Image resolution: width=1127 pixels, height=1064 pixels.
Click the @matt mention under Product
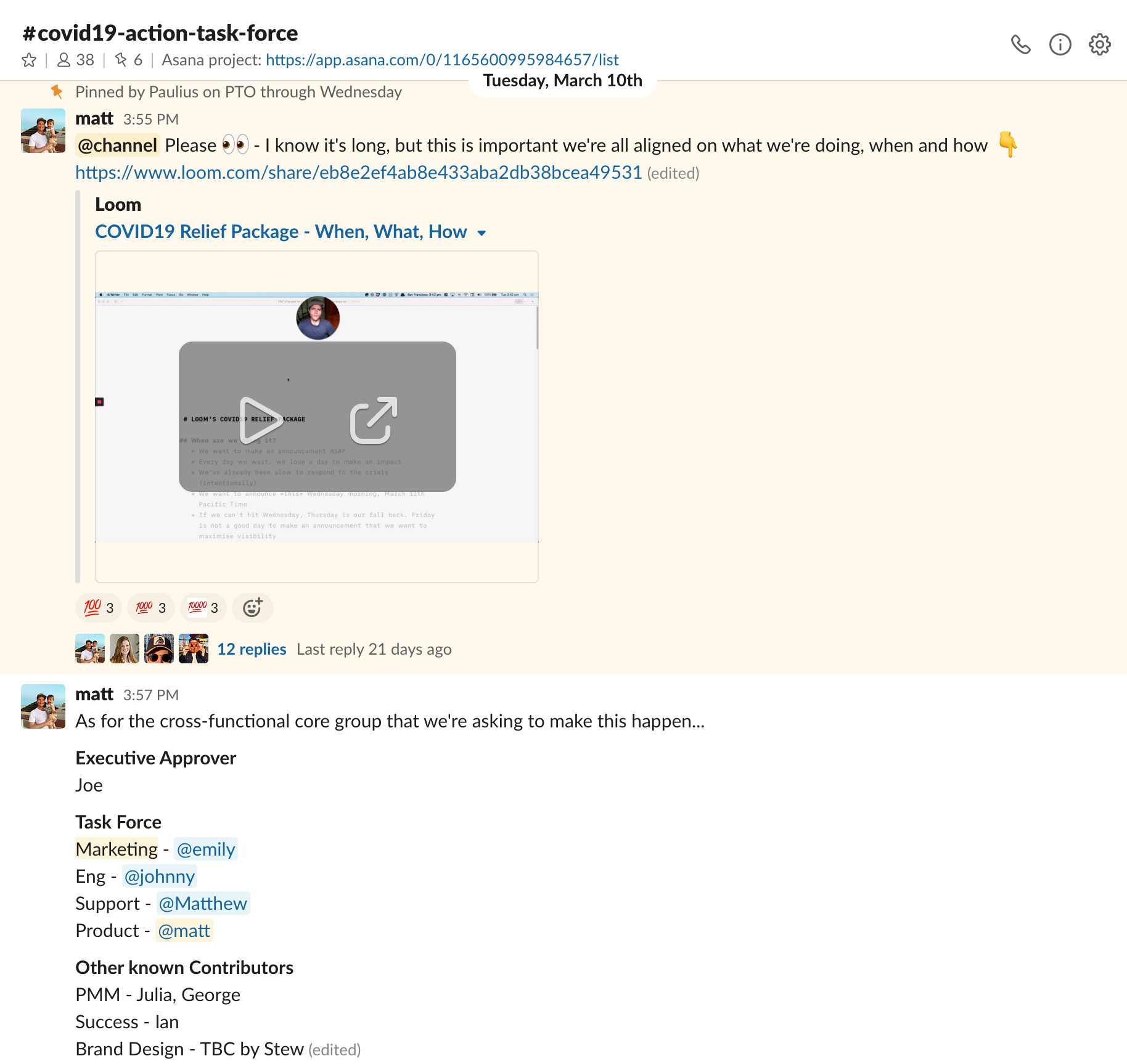tap(184, 931)
